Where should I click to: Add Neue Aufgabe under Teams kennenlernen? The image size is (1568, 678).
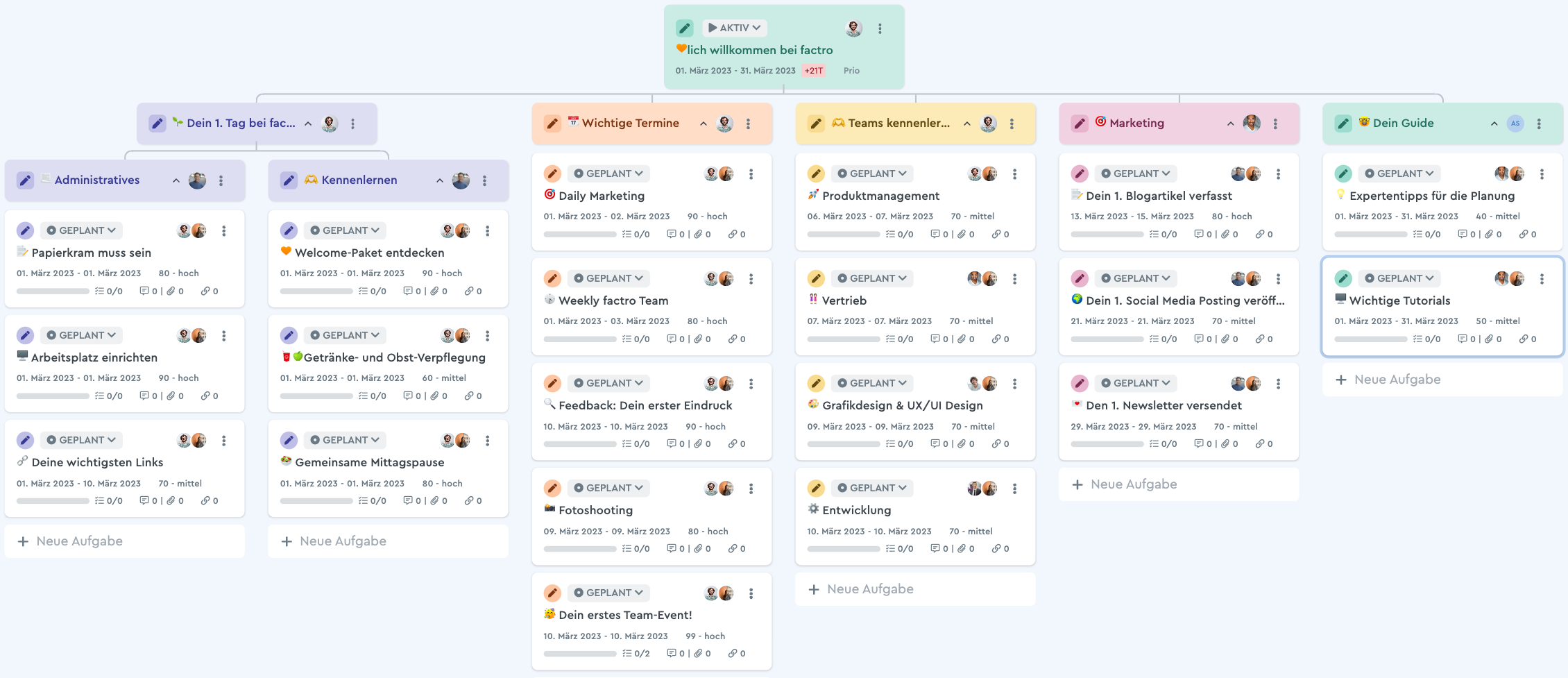(x=916, y=589)
